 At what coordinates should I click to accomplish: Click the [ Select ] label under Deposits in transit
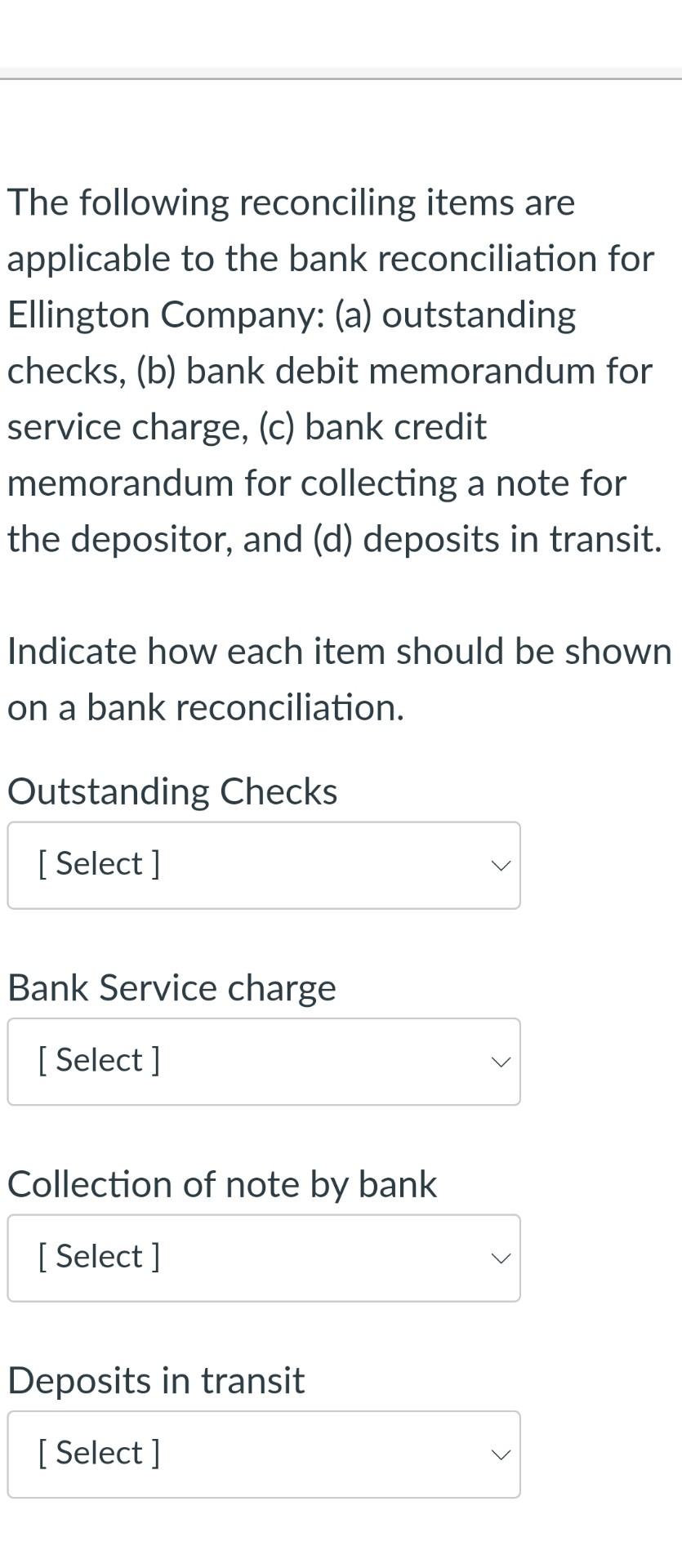click(98, 1452)
